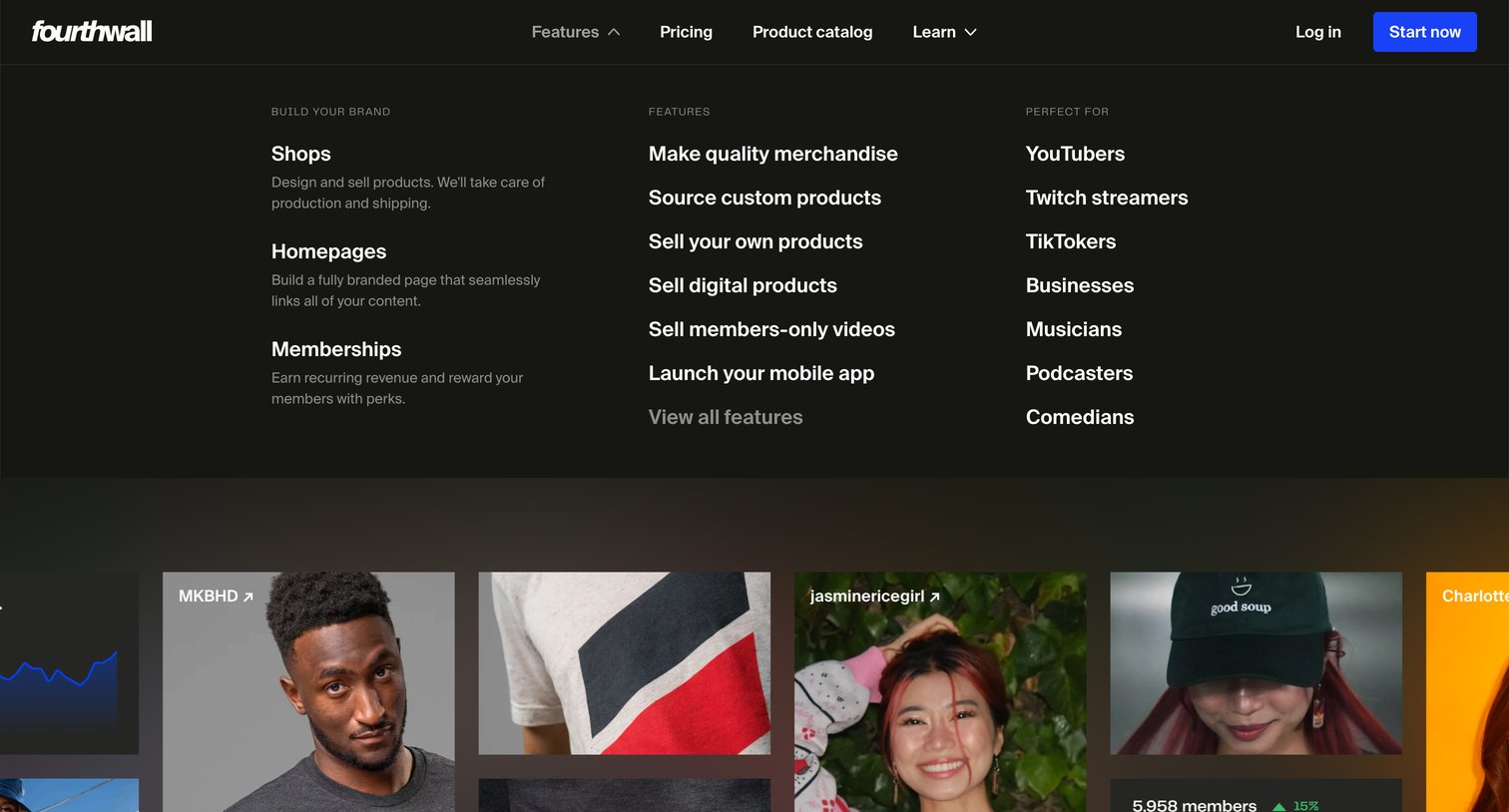This screenshot has height=812, width=1509.
Task: Open the Musicians page
Action: pos(1074,329)
